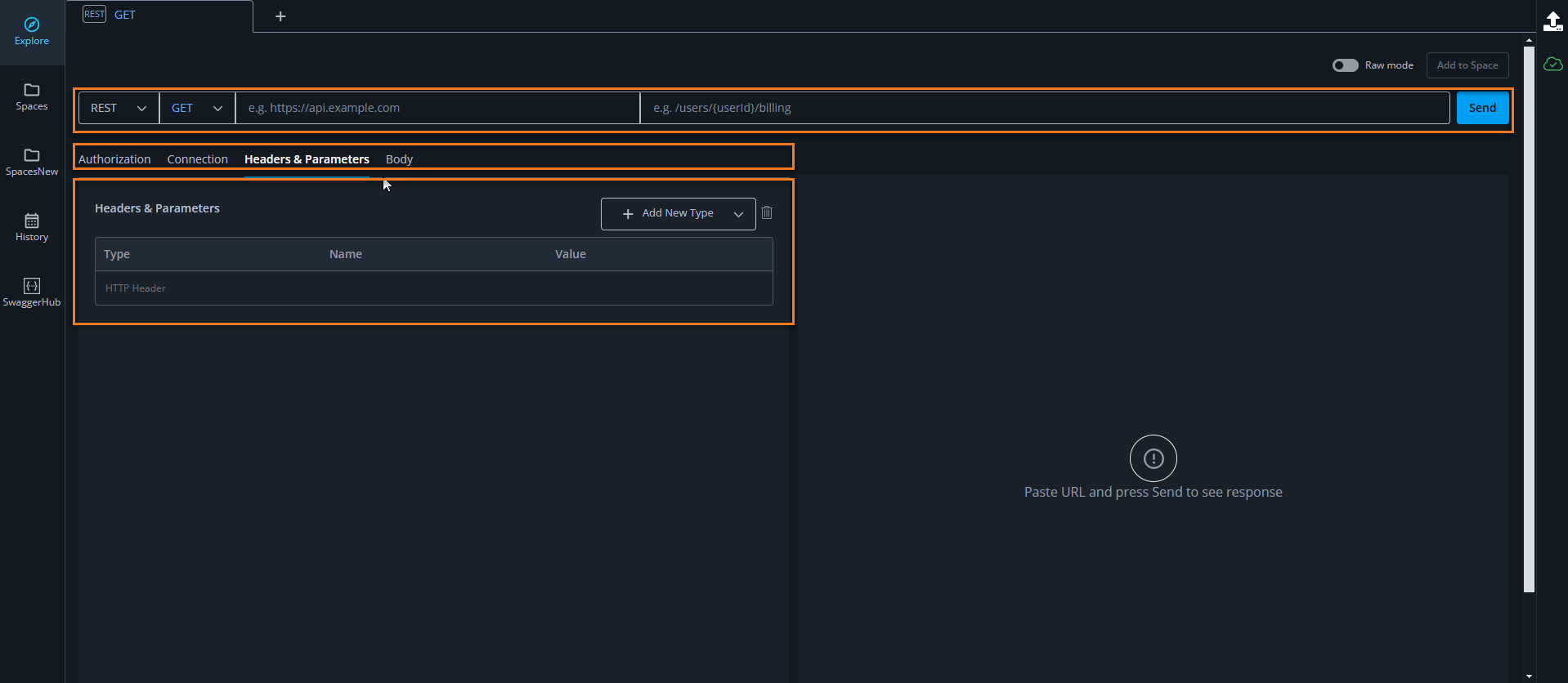Expand the REST protocol dropdown
This screenshot has width=1568, height=683.
coord(119,108)
